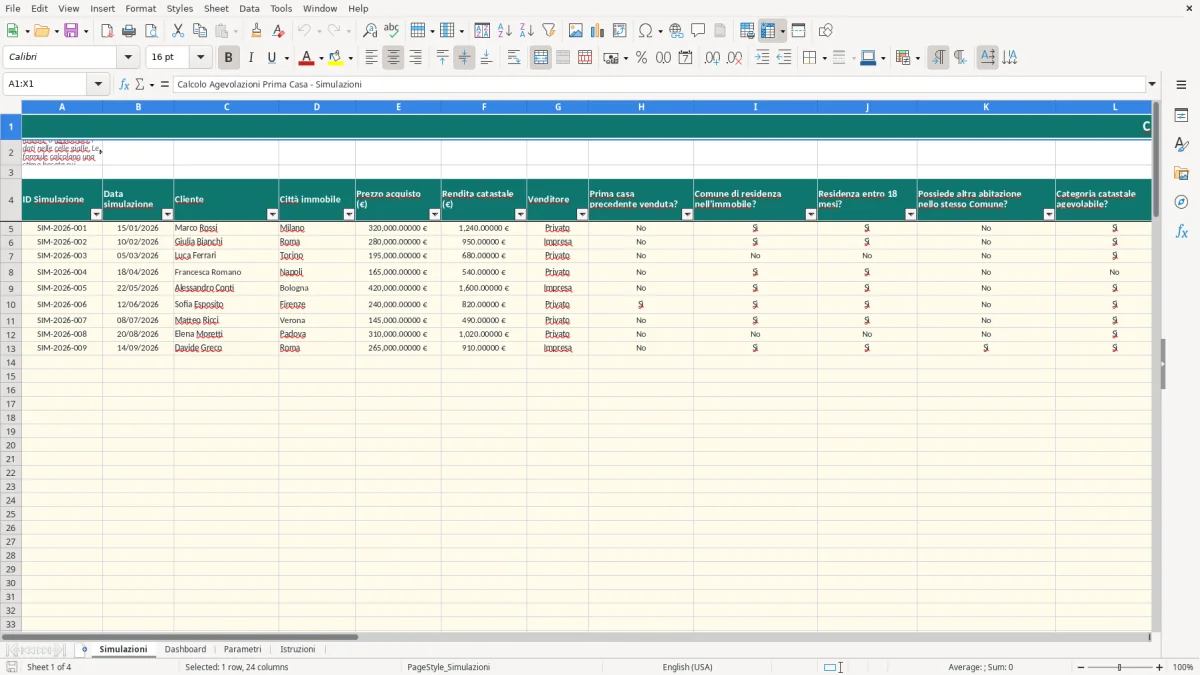Click the formula input line
This screenshot has height=675, width=1200.
click(659, 84)
